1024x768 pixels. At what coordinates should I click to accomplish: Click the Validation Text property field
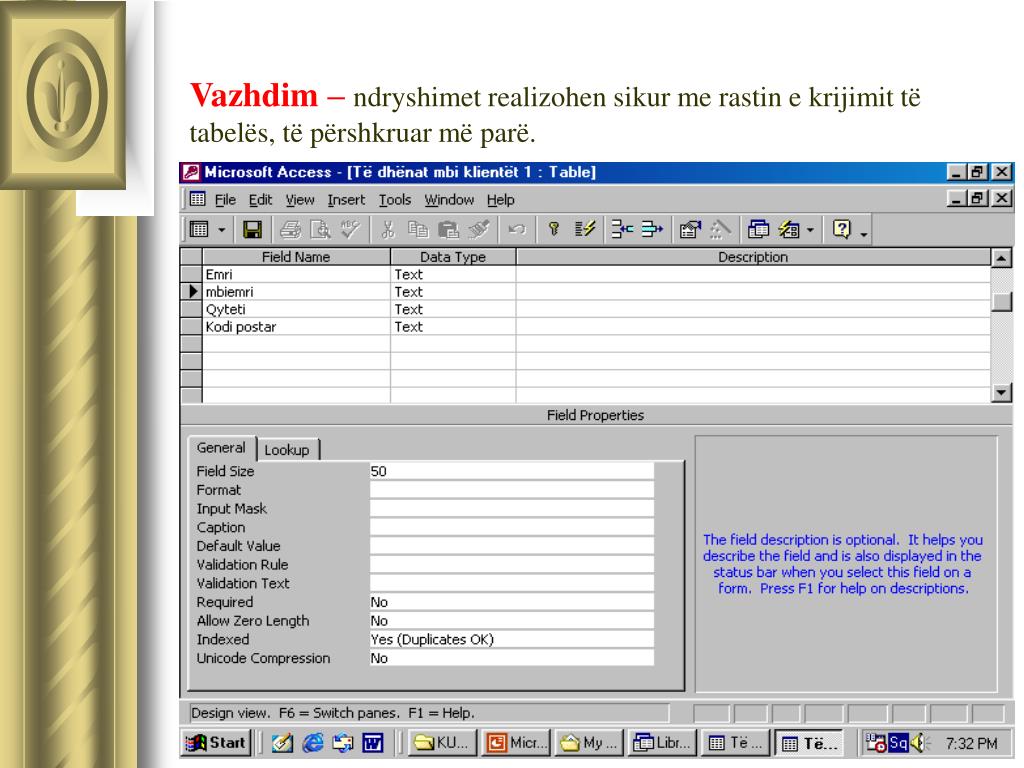tap(511, 584)
